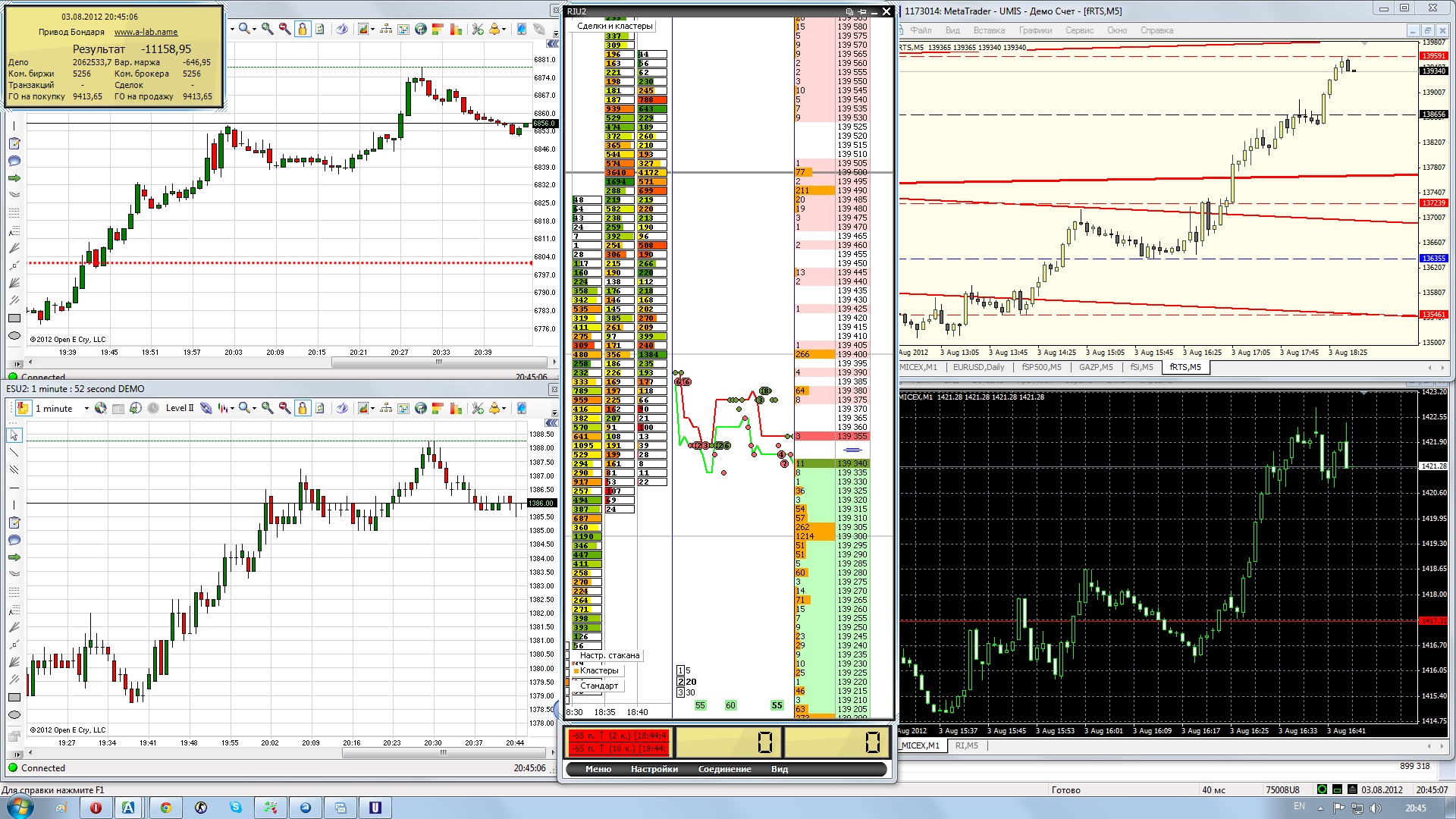Click the green arrow tool in top-left chart sidebar
1456x819 pixels.
coord(14,178)
